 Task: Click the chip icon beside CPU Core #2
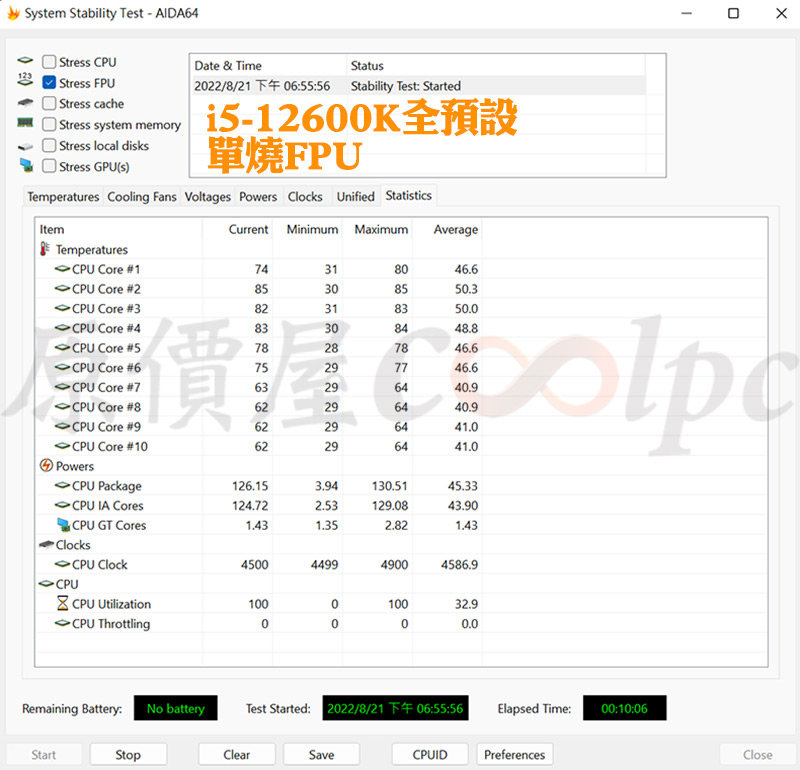point(62,288)
